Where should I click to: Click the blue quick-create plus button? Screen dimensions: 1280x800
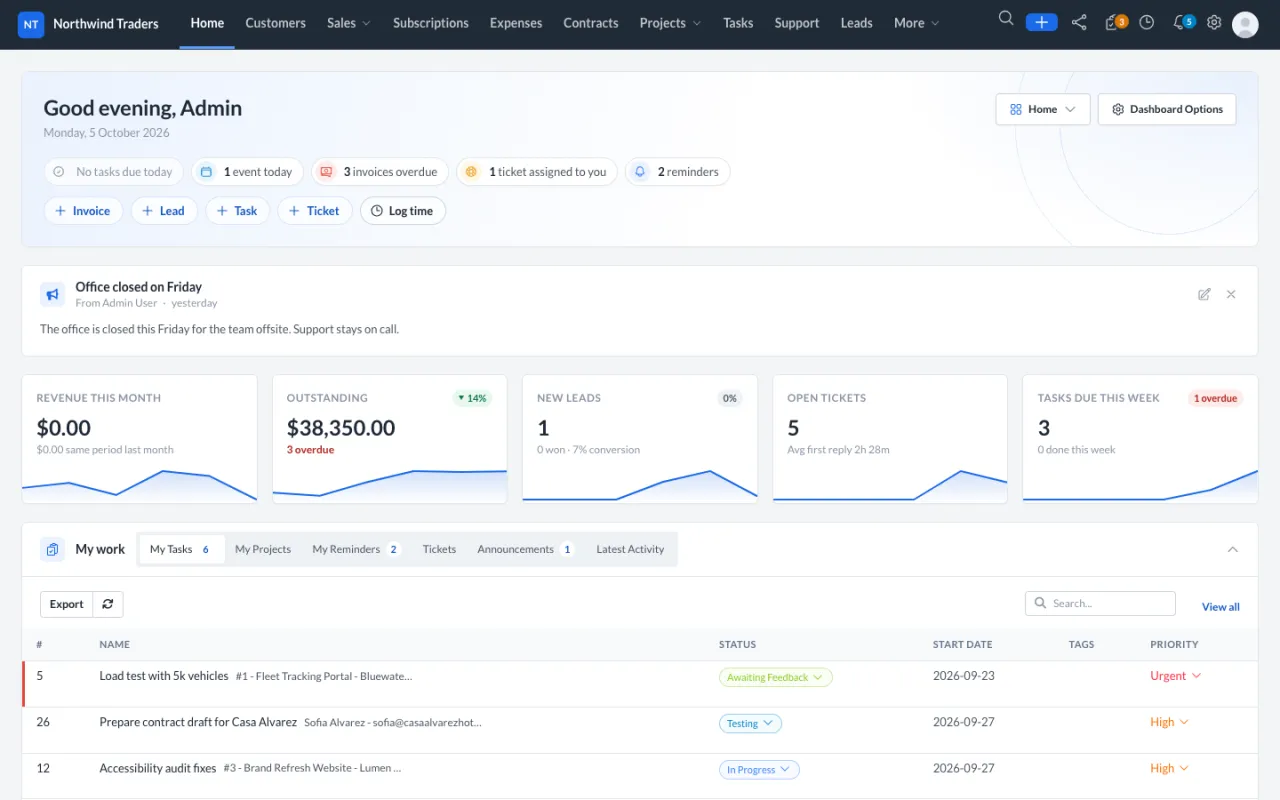click(x=1041, y=22)
